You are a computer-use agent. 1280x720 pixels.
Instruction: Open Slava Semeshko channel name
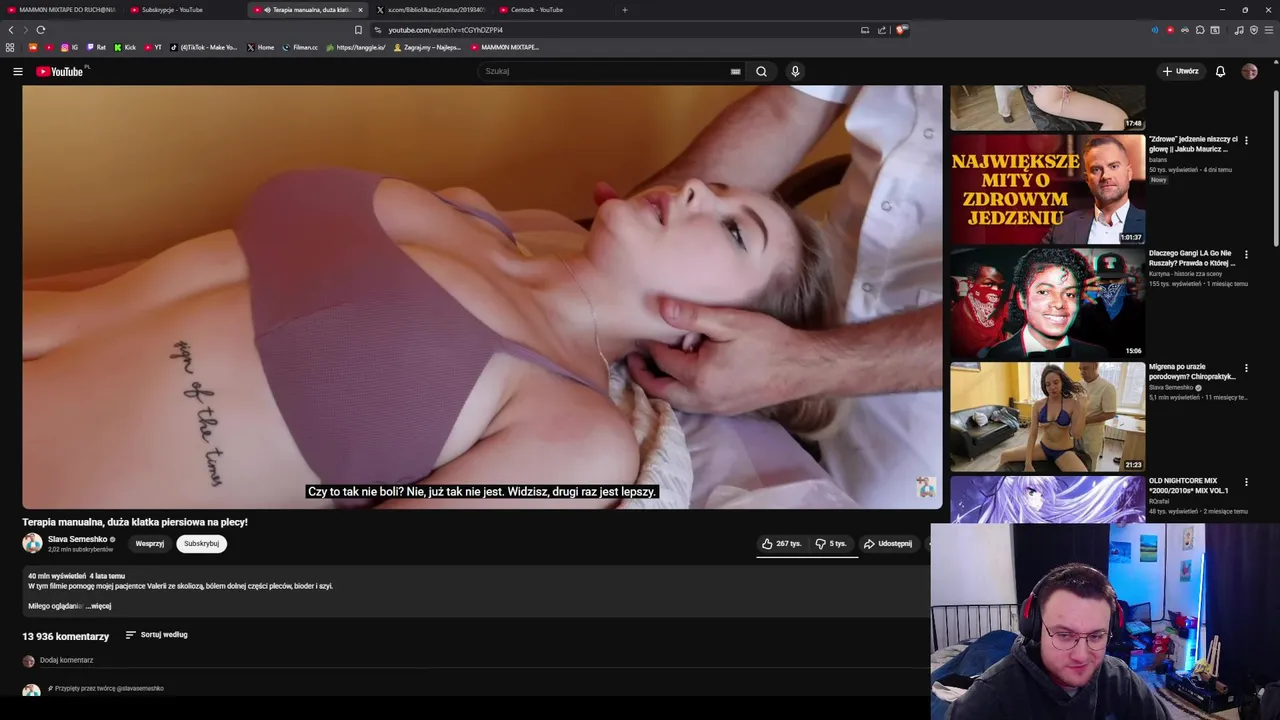tap(77, 539)
